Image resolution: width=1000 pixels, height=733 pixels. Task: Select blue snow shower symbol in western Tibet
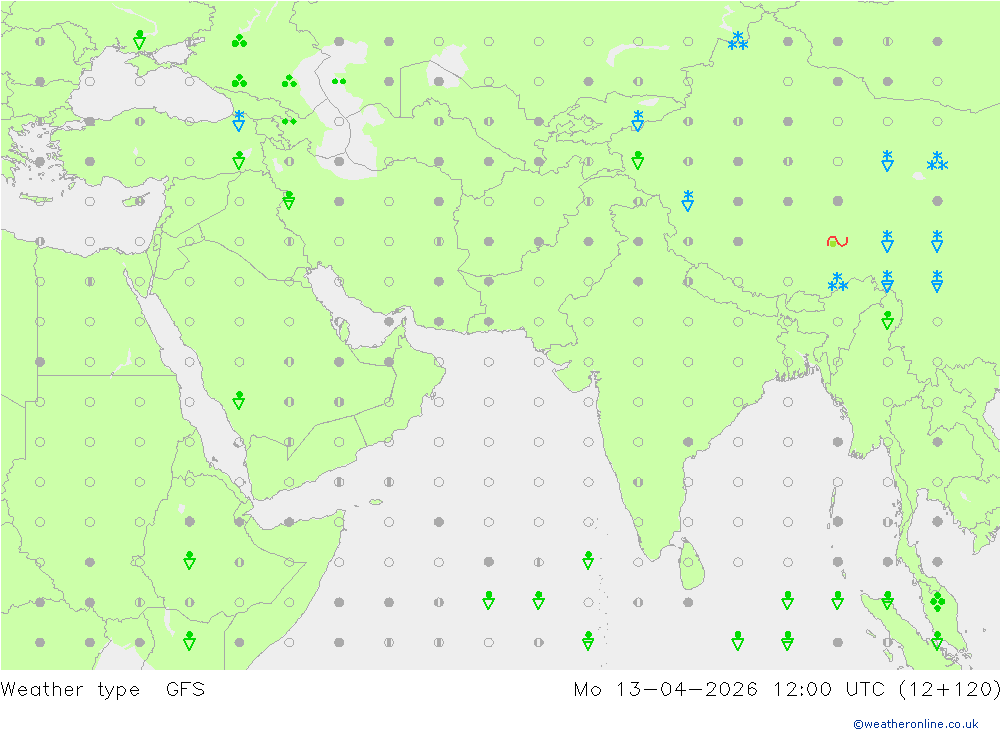[x=688, y=200]
